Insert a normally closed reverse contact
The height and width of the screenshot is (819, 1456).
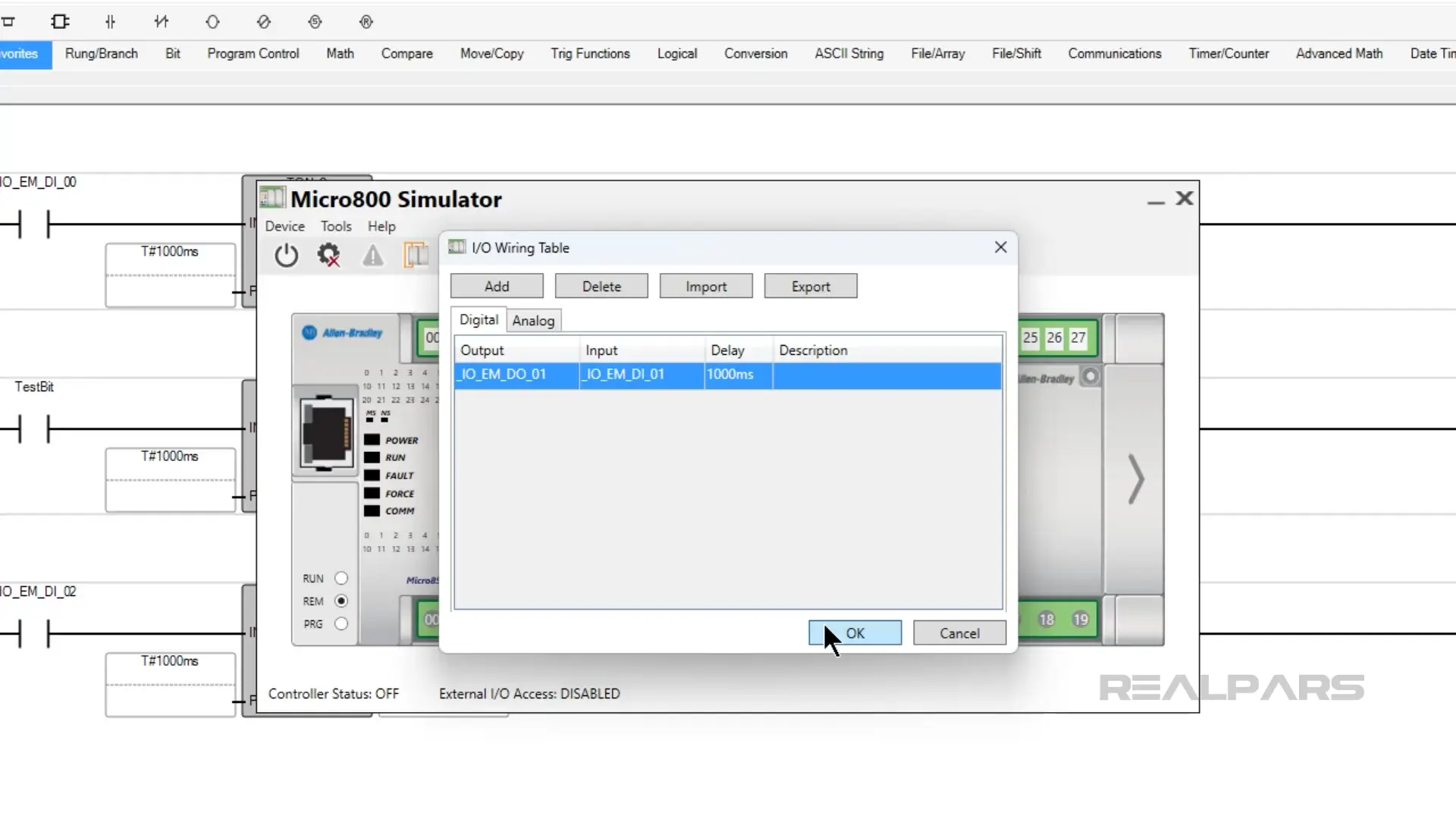(162, 22)
